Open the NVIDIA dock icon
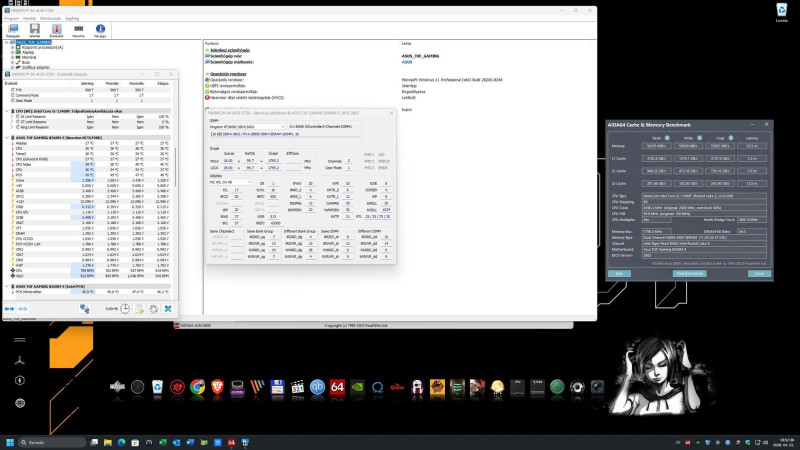 (x=357, y=387)
